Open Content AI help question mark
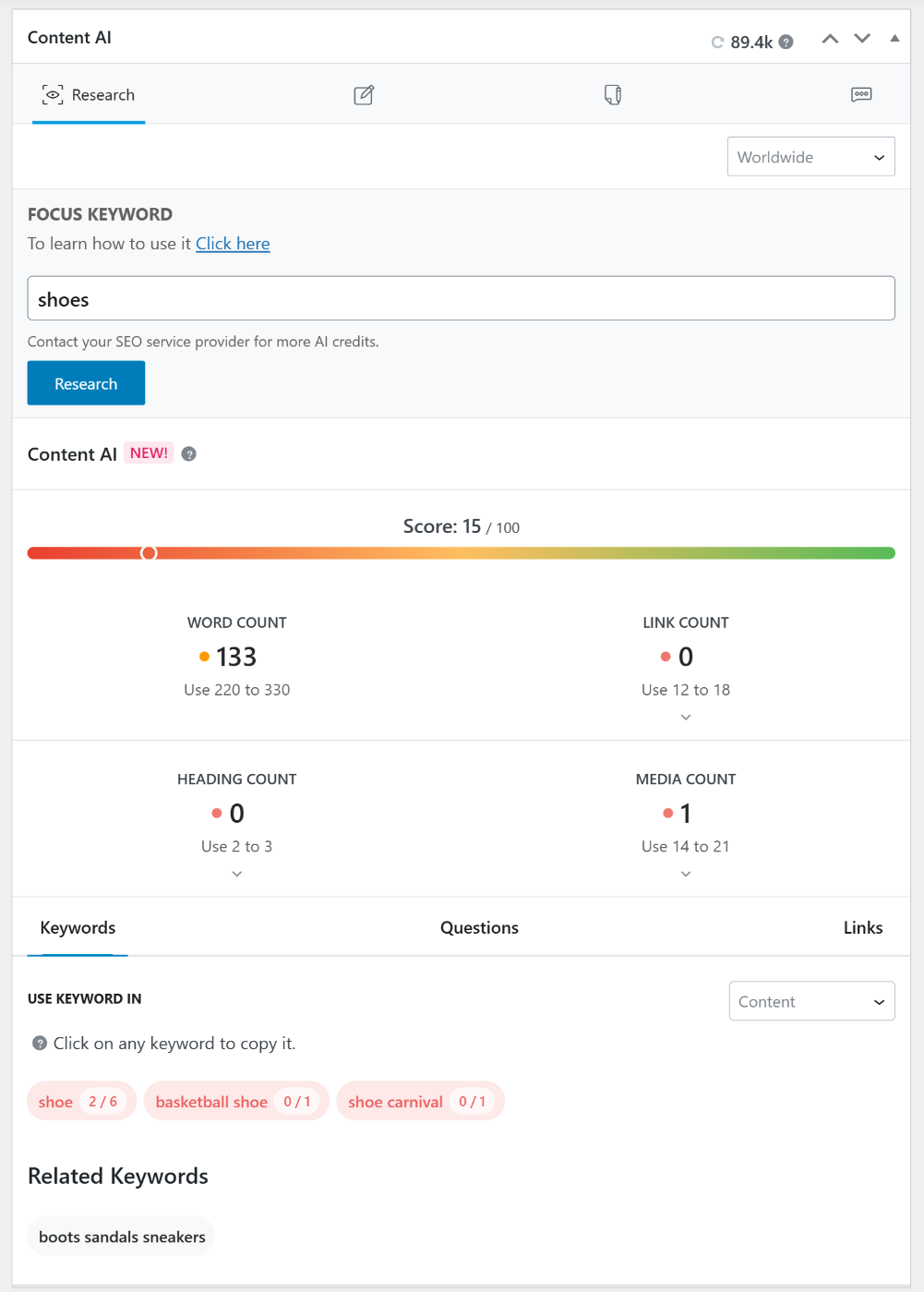 tap(188, 453)
